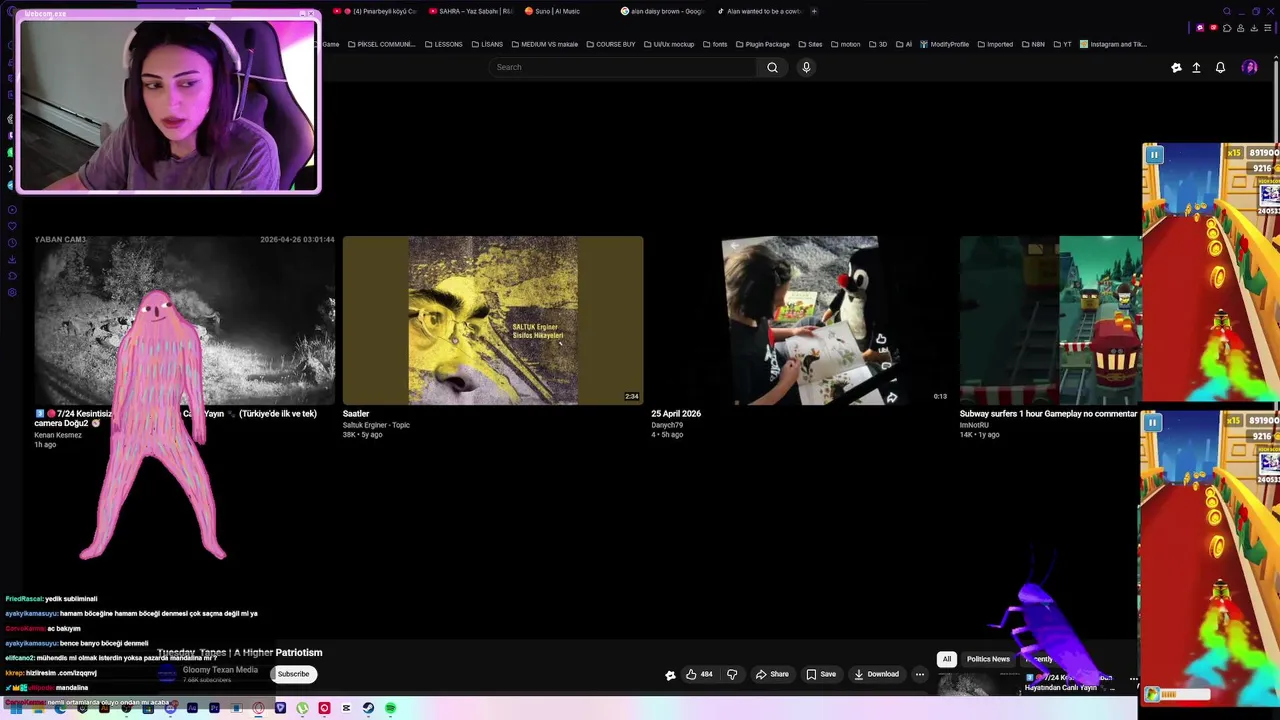The height and width of the screenshot is (720, 1280).
Task: Click the gear-flower icon left of the like button
Action: click(x=670, y=675)
